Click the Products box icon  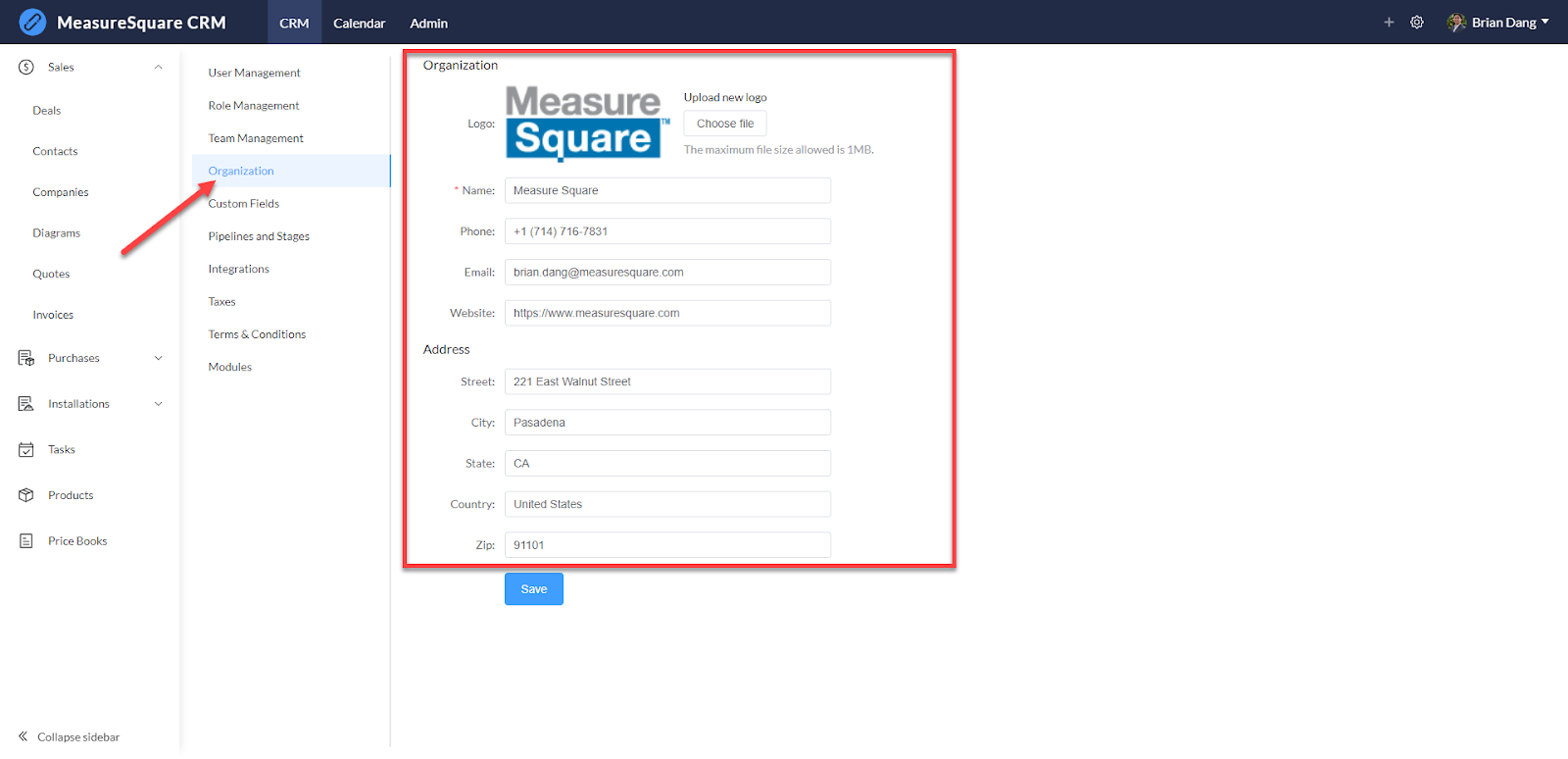coord(26,495)
